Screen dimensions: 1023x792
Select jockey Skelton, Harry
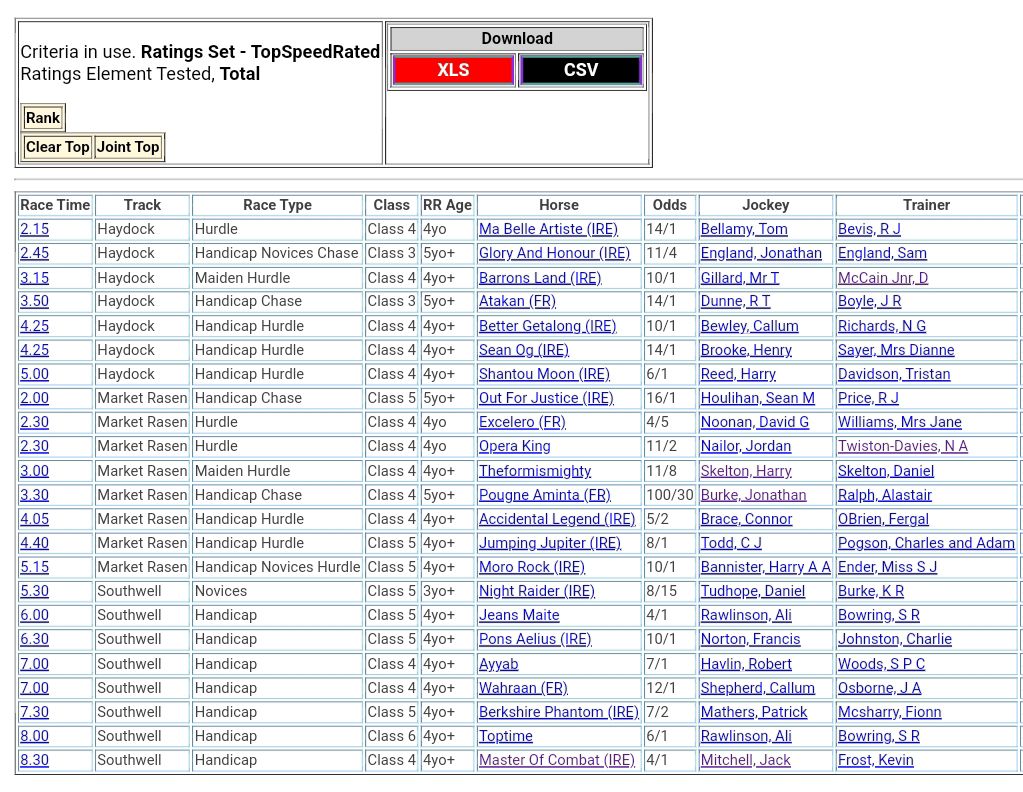click(745, 471)
